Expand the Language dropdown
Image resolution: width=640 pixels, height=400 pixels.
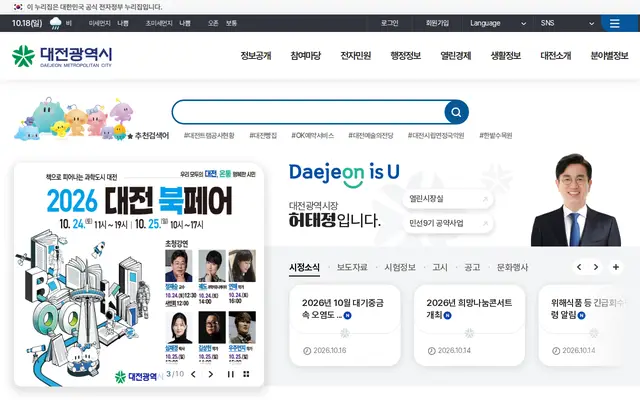tap(498, 23)
